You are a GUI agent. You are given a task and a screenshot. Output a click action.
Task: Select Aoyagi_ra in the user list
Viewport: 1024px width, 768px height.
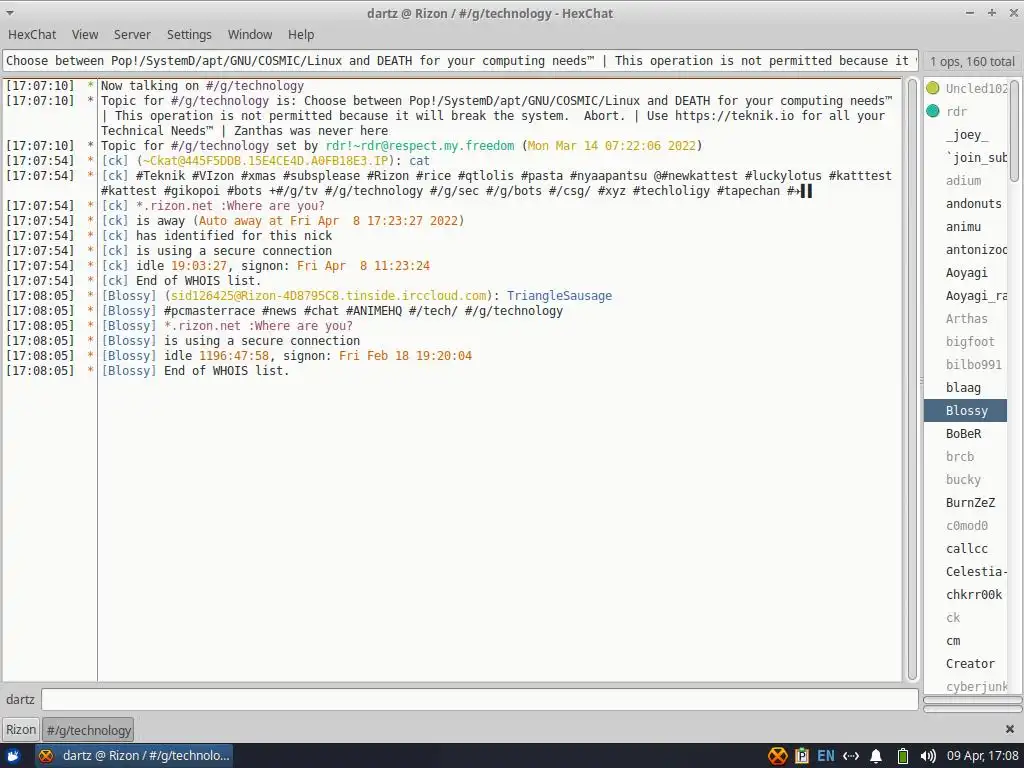[966, 295]
